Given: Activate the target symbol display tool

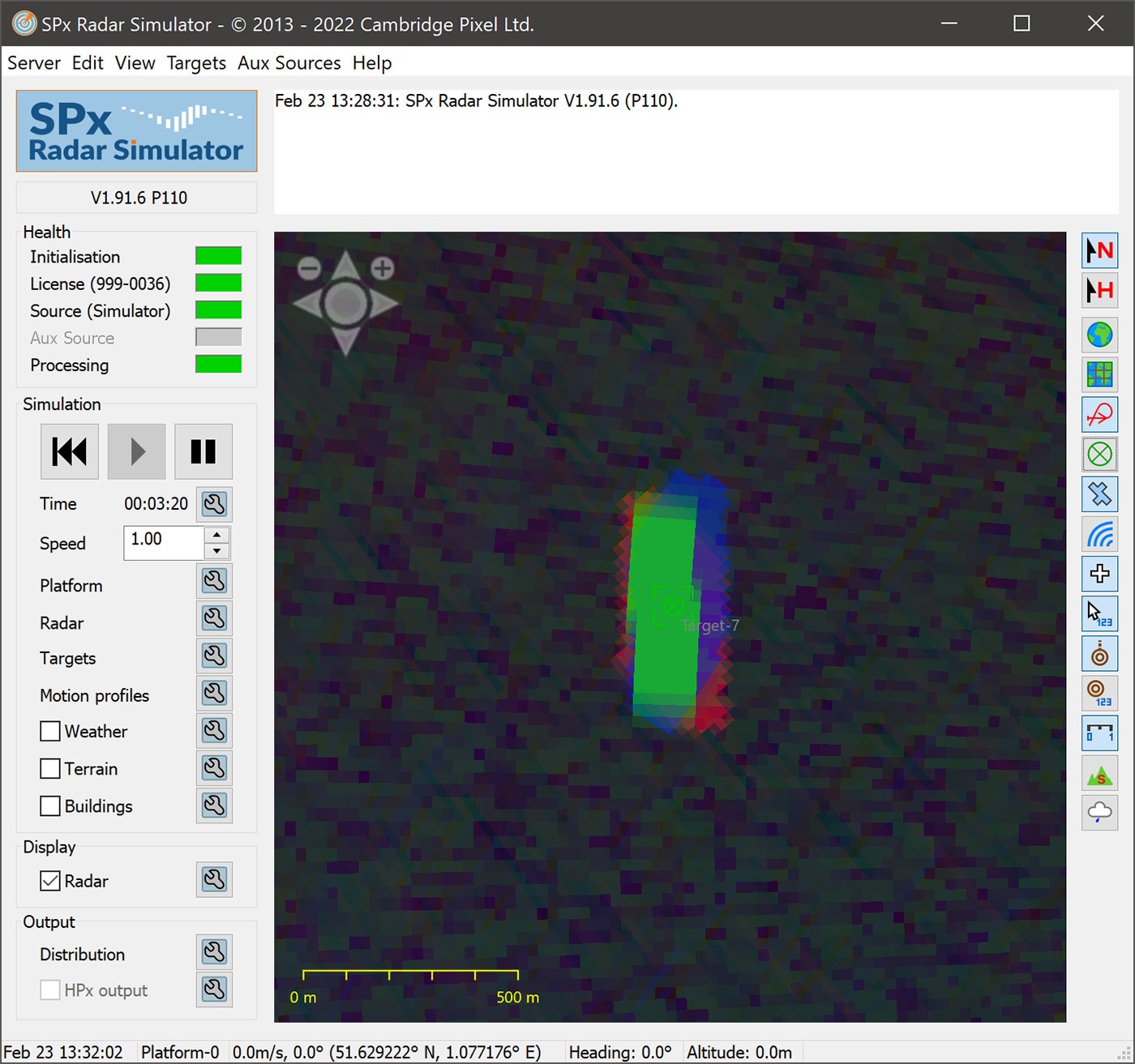Looking at the screenshot, I should coord(1099,455).
